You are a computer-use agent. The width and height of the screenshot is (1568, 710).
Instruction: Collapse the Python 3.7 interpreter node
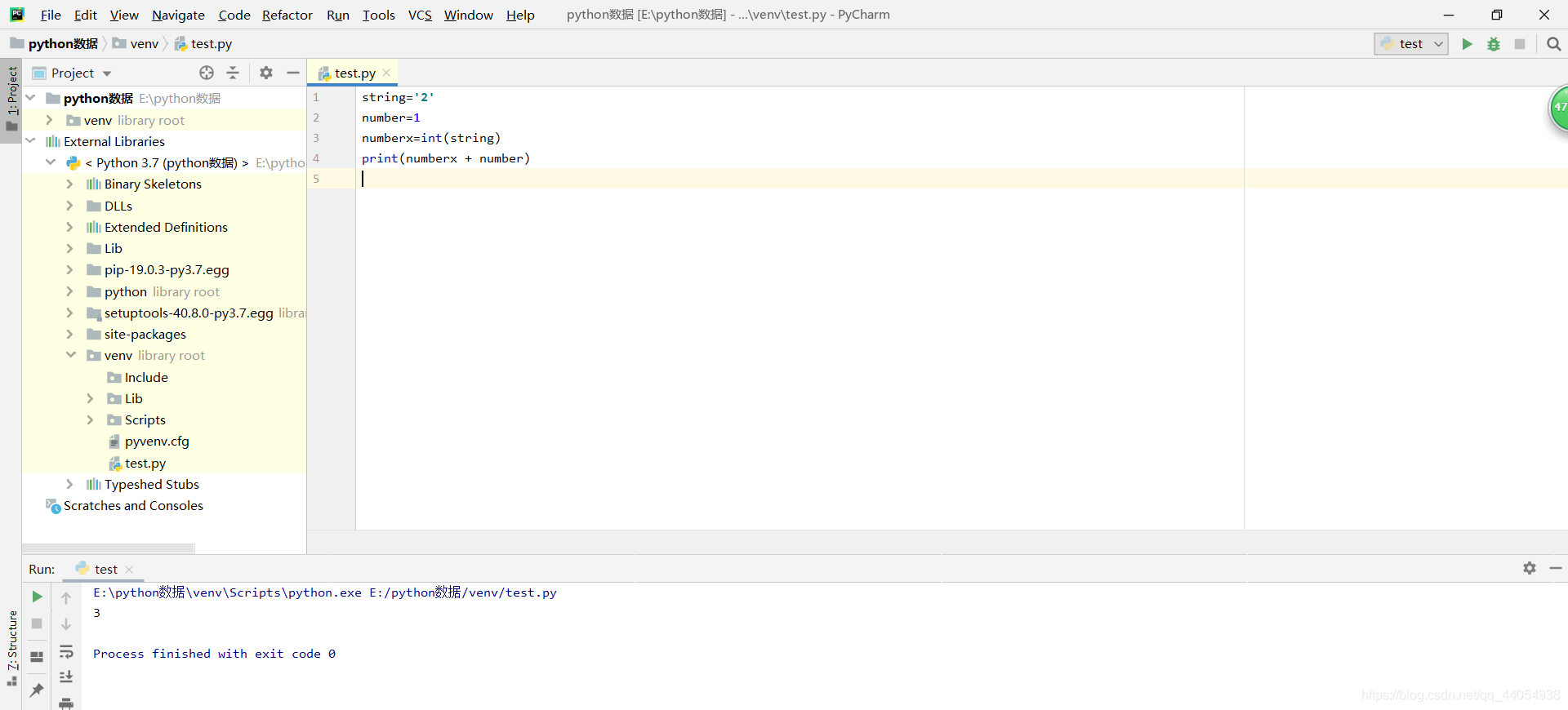pos(51,162)
